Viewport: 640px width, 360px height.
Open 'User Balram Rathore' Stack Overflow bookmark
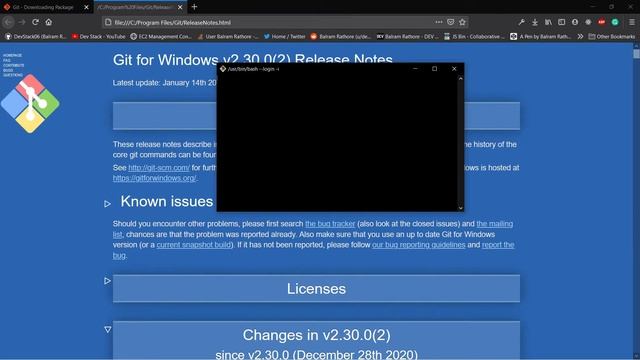228,36
